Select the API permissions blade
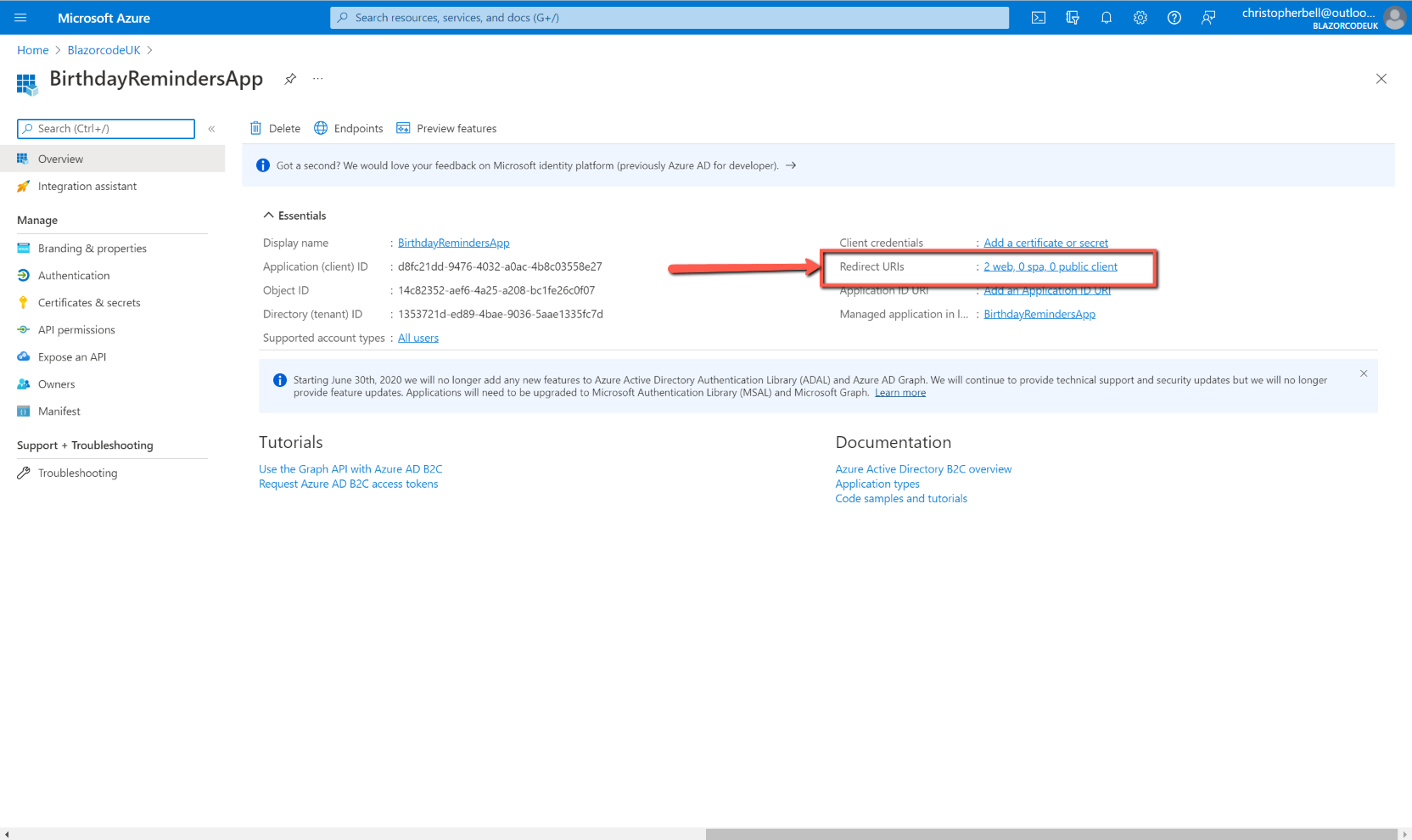1412x840 pixels. coord(77,329)
